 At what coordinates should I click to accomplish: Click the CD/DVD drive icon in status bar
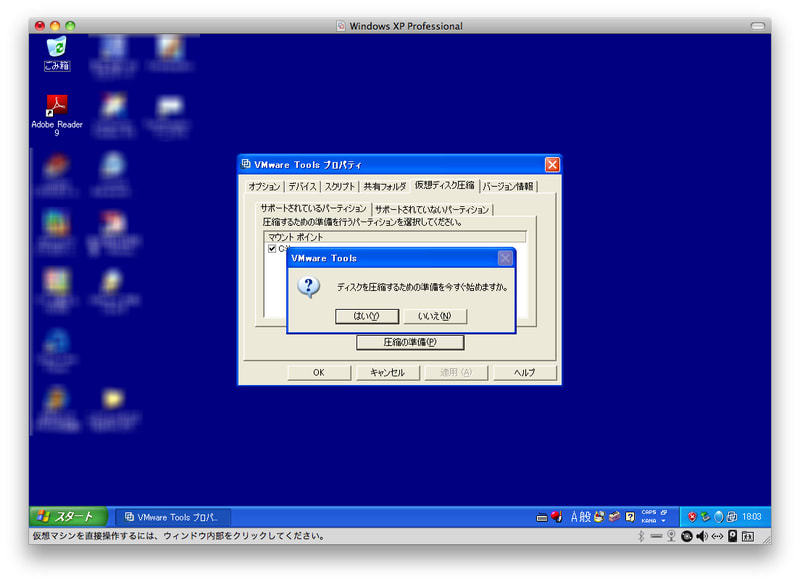[x=687, y=536]
